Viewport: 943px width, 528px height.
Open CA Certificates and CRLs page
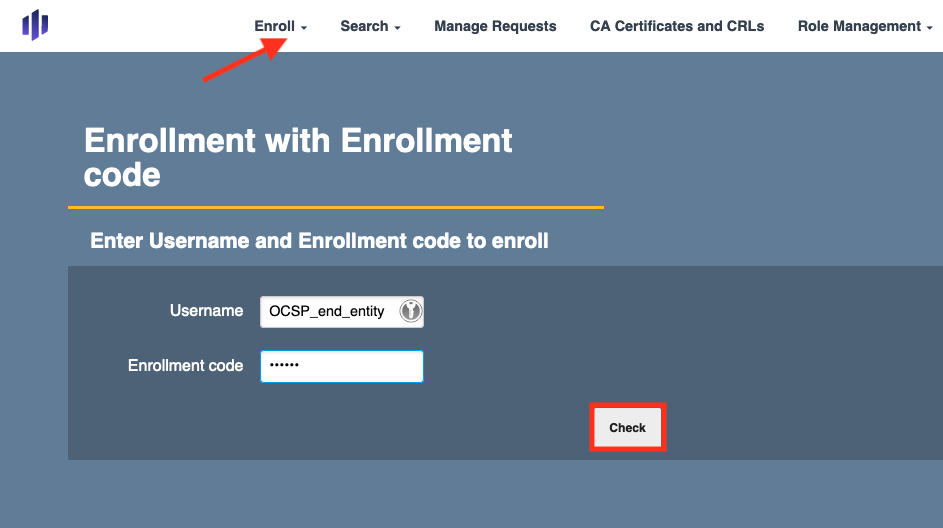pos(677,26)
